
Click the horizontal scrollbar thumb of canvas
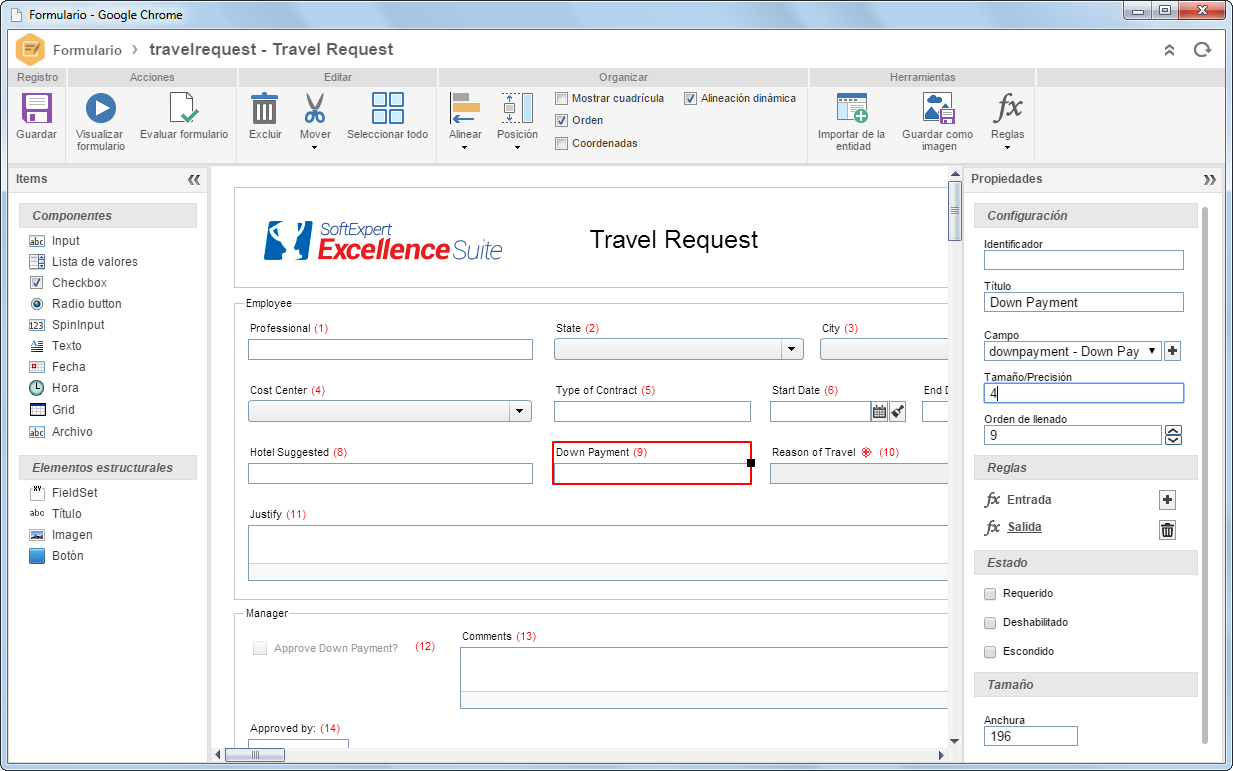(254, 755)
